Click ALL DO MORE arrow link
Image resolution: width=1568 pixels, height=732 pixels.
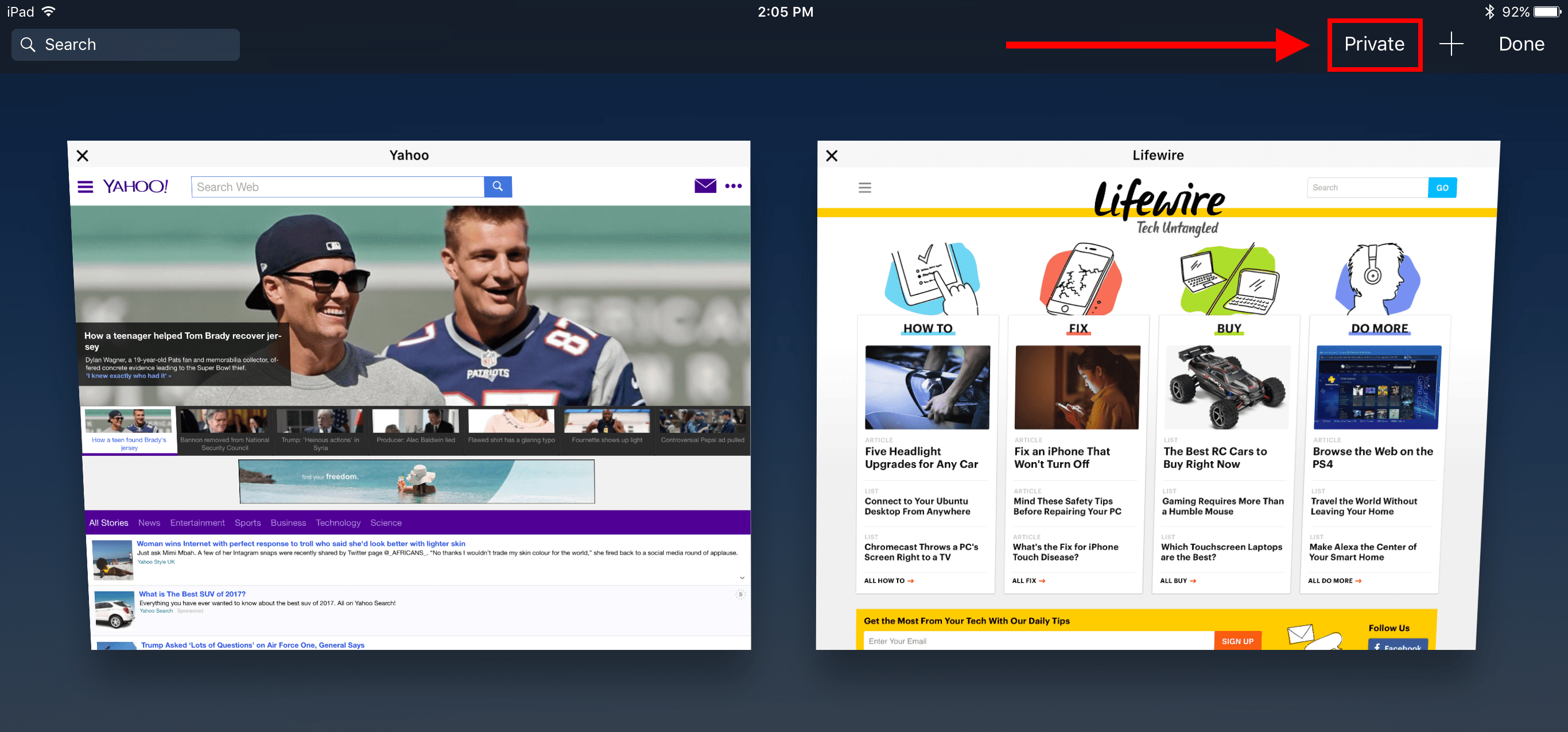point(1334,580)
